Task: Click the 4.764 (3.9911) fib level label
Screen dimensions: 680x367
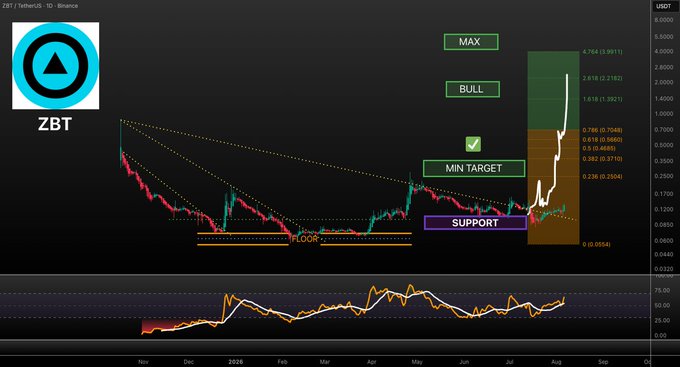Action: pyautogui.click(x=602, y=52)
